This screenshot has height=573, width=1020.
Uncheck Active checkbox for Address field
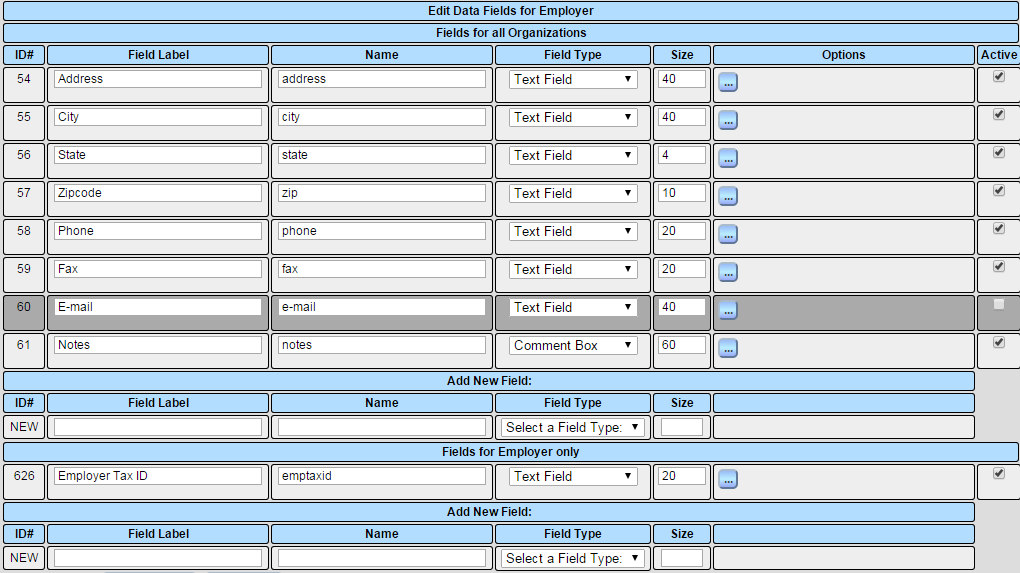coord(998,77)
